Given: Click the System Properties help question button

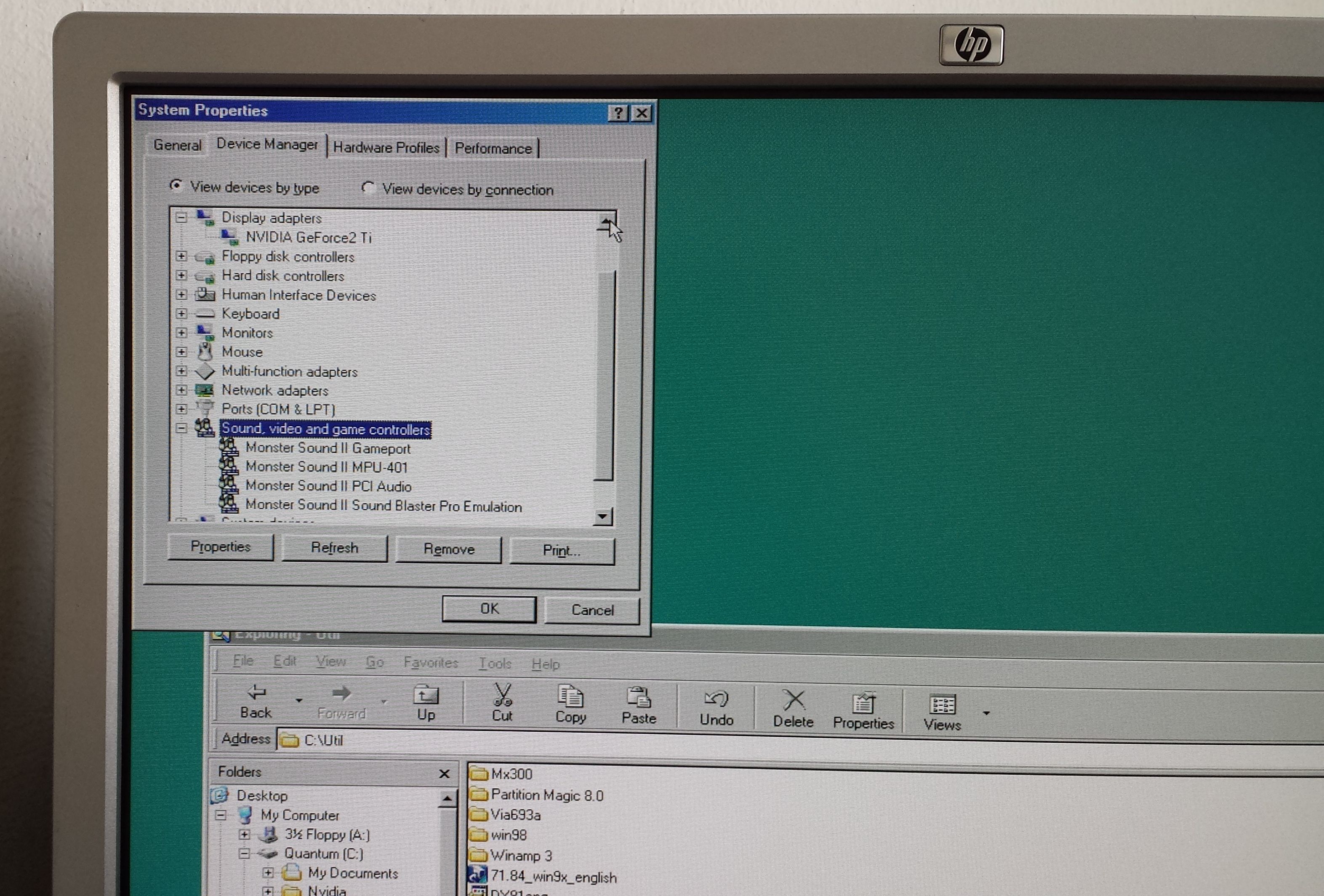Looking at the screenshot, I should coord(618,113).
